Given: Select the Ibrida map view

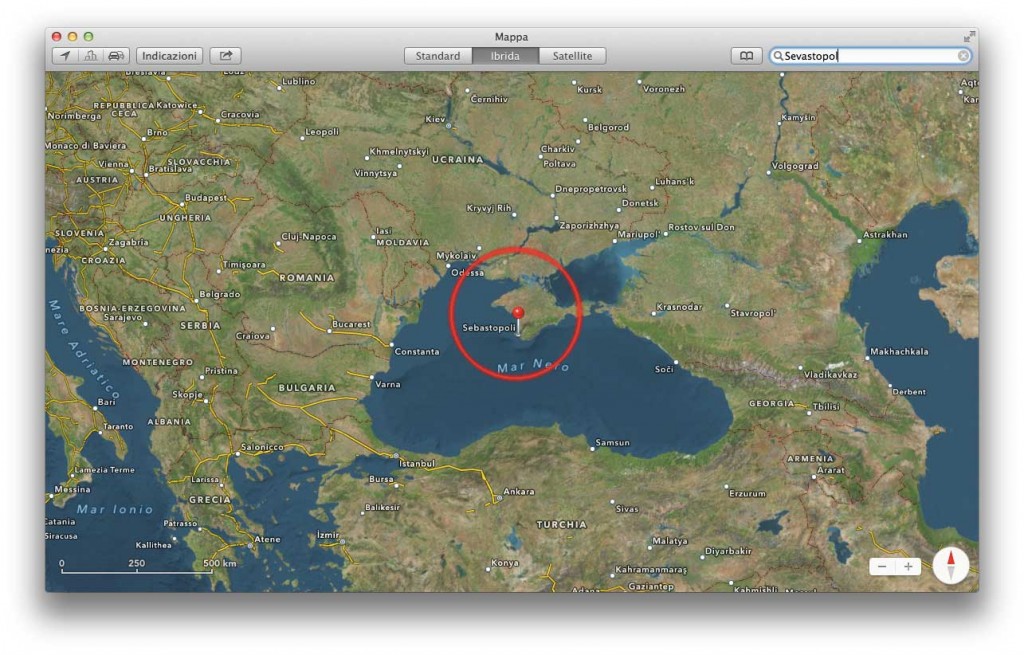Looking at the screenshot, I should 505,56.
